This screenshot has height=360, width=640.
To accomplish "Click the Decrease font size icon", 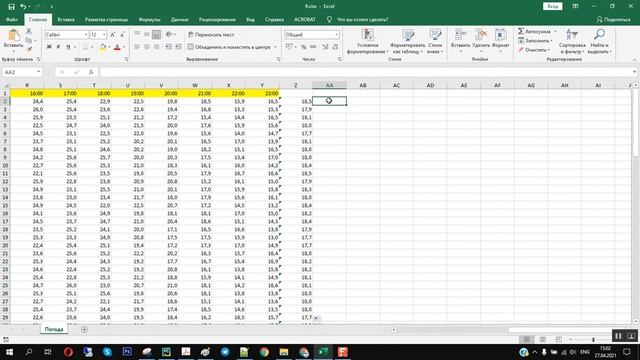I will coord(122,35).
